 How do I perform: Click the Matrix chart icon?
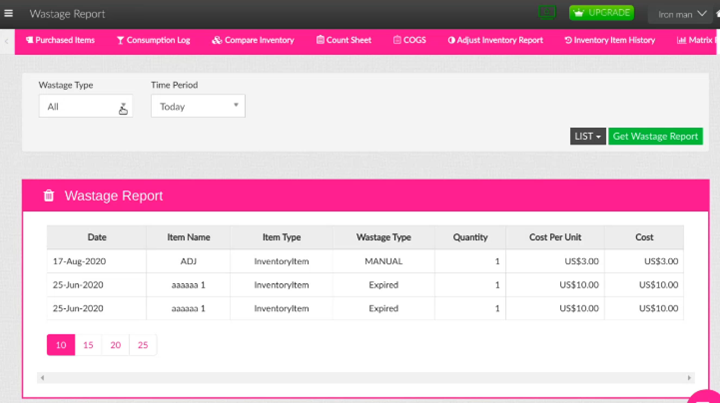681,40
